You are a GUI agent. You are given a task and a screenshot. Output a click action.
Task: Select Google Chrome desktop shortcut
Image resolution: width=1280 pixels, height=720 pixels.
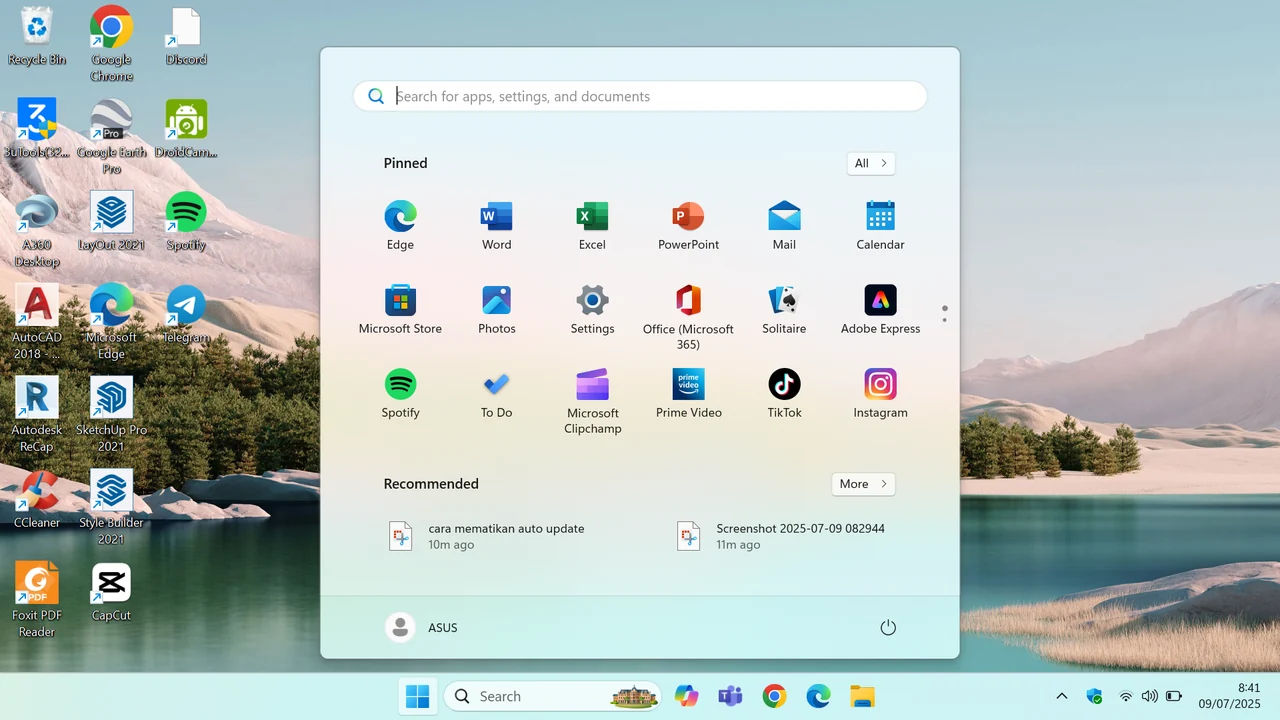pyautogui.click(x=111, y=43)
